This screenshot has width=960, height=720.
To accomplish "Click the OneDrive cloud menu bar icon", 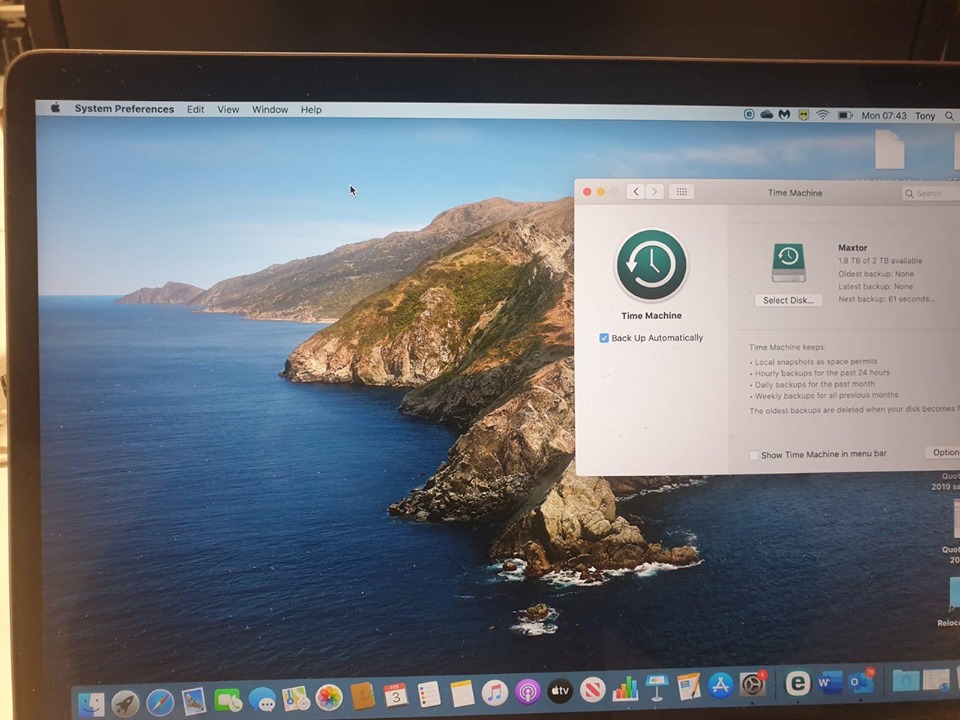I will (767, 114).
